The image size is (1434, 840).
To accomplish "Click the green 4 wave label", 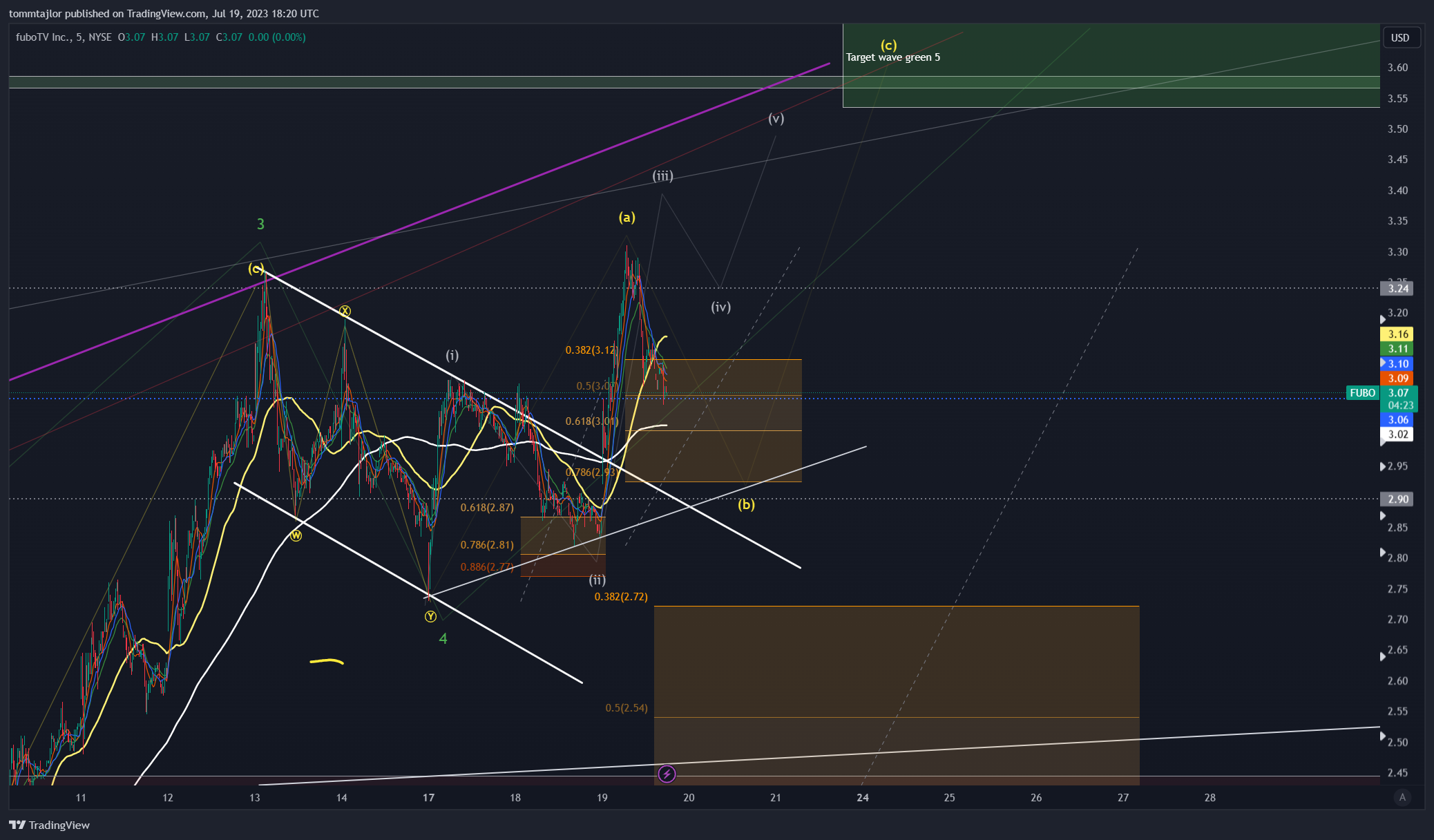I will (x=443, y=639).
